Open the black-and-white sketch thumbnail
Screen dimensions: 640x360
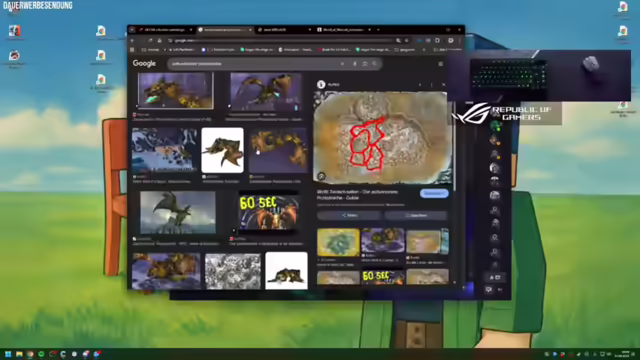(x=233, y=271)
